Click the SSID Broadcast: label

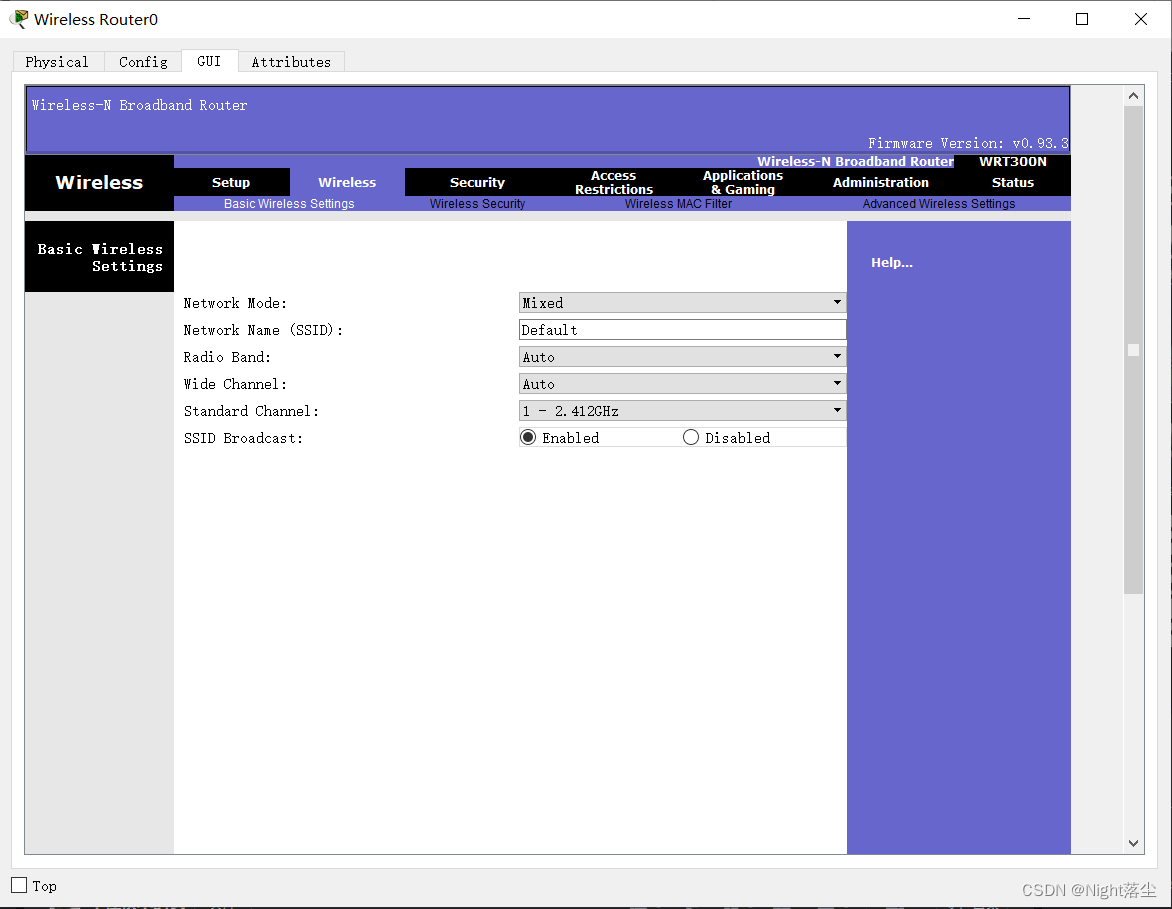[244, 438]
